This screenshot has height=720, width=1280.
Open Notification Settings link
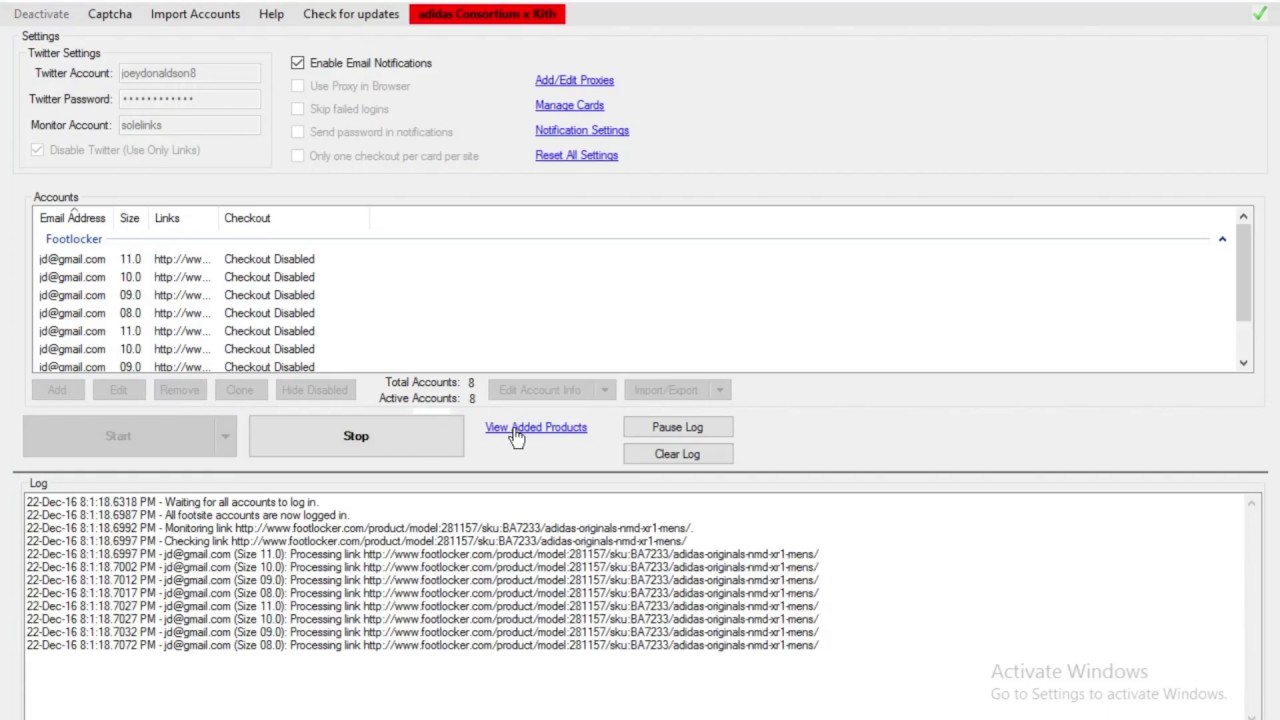click(582, 130)
